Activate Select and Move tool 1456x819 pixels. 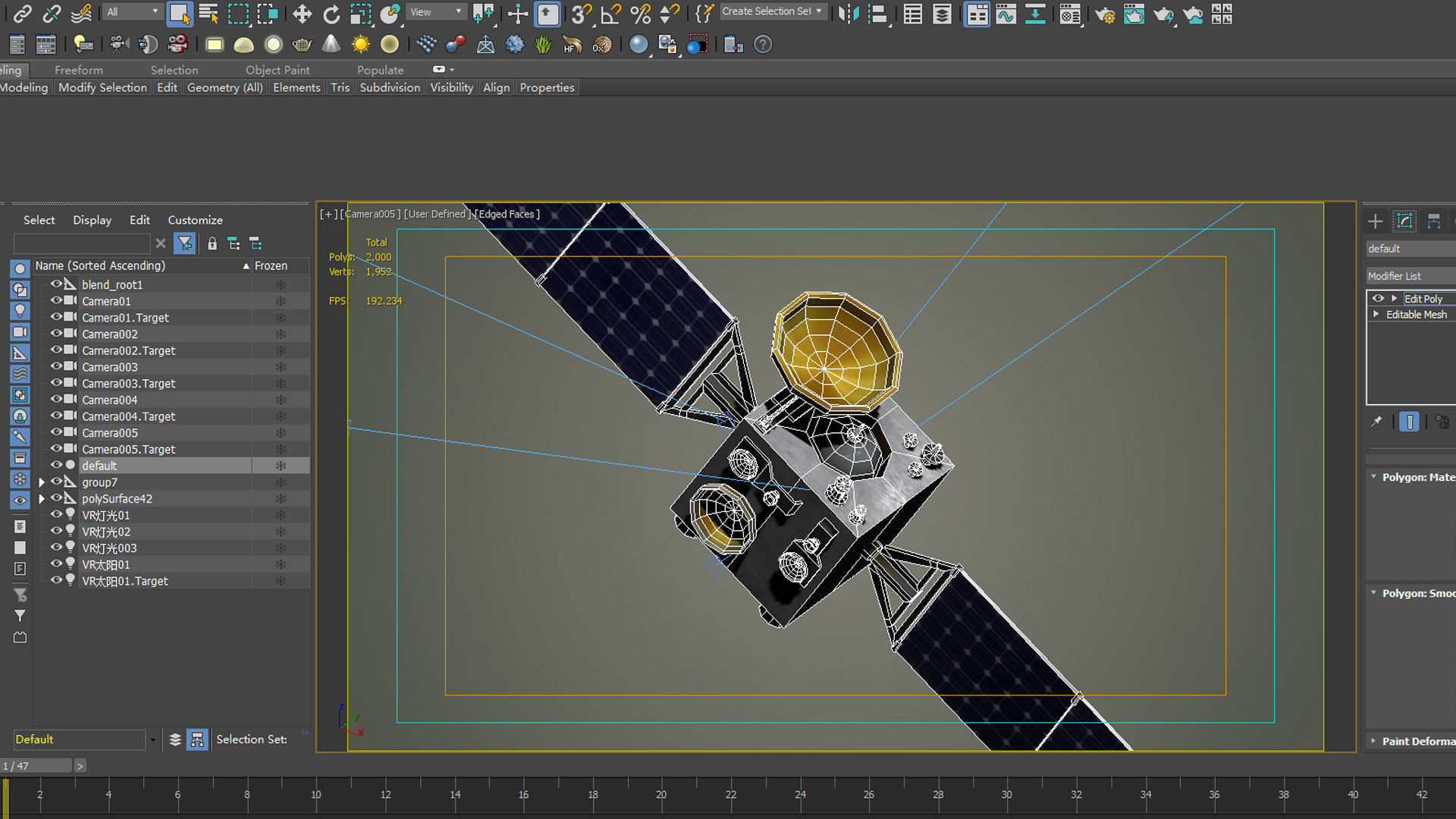pyautogui.click(x=302, y=13)
